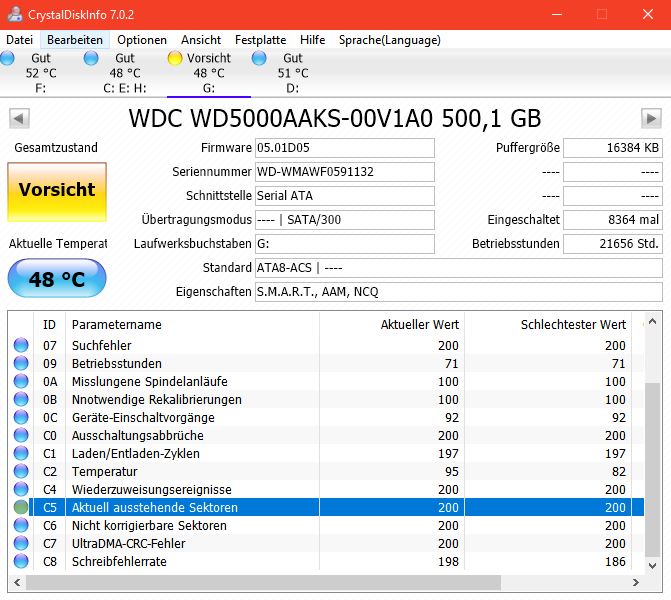The image size is (671, 600).
Task: Click the horizontal scrollbar right arrow
Action: click(x=636, y=582)
